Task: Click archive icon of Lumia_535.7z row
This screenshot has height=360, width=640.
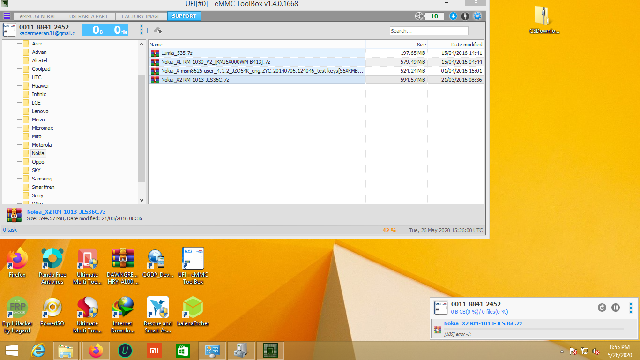Action: click(x=155, y=53)
